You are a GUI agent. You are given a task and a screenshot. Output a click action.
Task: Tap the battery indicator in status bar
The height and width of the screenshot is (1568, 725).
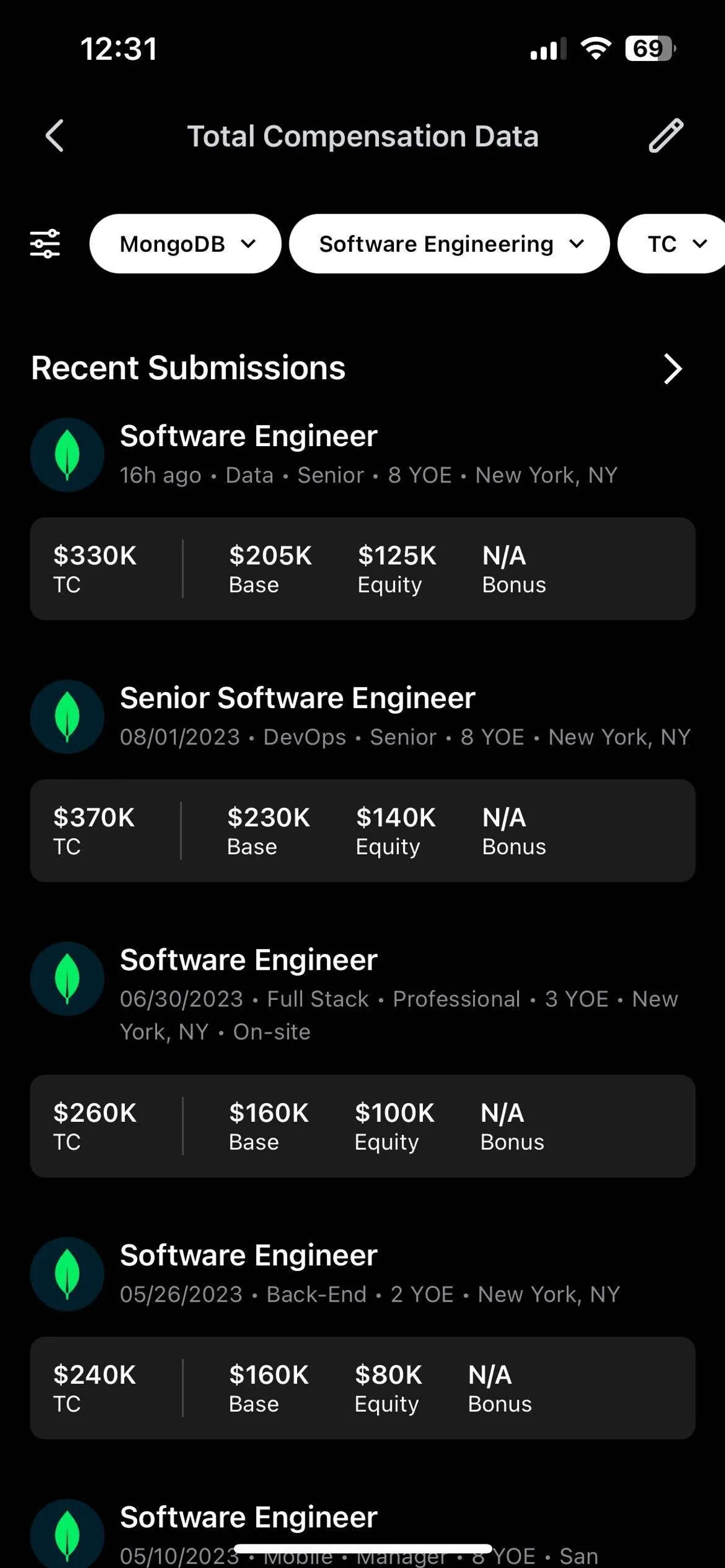pos(649,49)
